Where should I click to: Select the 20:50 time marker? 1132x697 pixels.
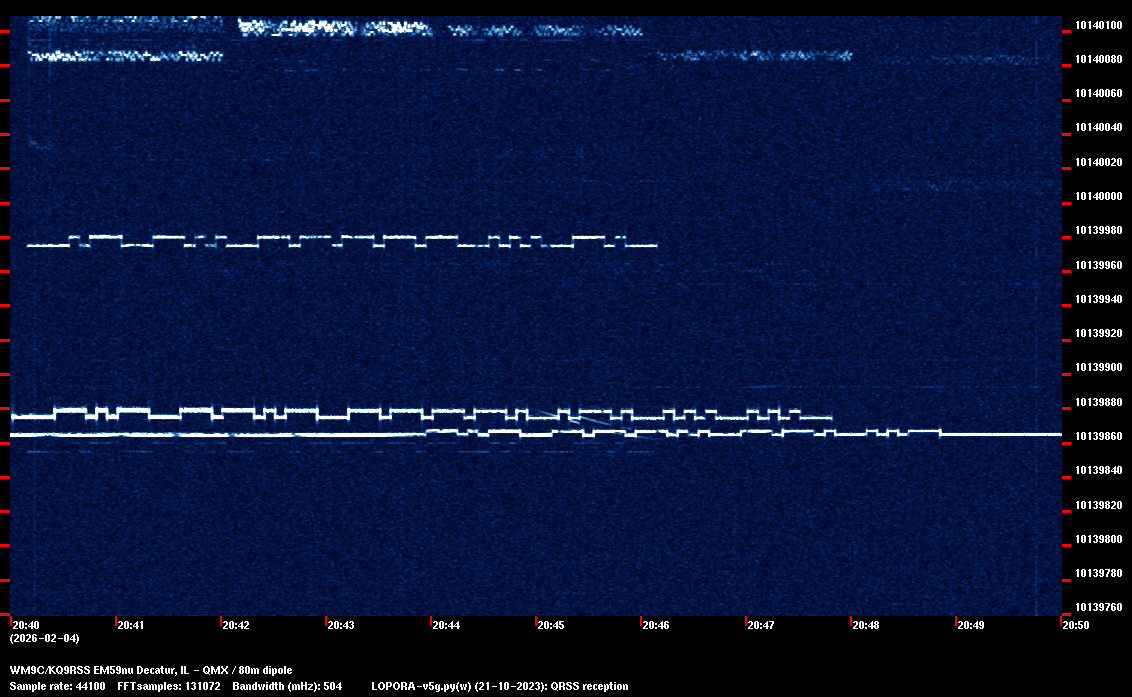click(1076, 625)
